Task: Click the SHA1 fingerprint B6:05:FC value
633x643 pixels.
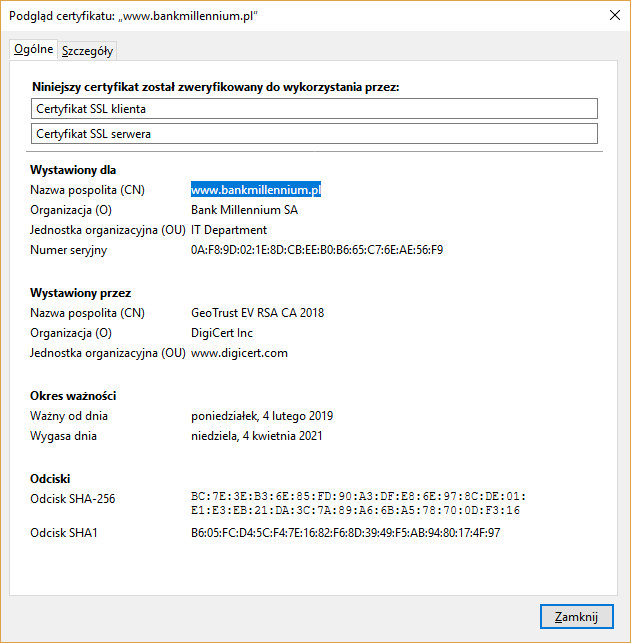Action: (x=346, y=533)
